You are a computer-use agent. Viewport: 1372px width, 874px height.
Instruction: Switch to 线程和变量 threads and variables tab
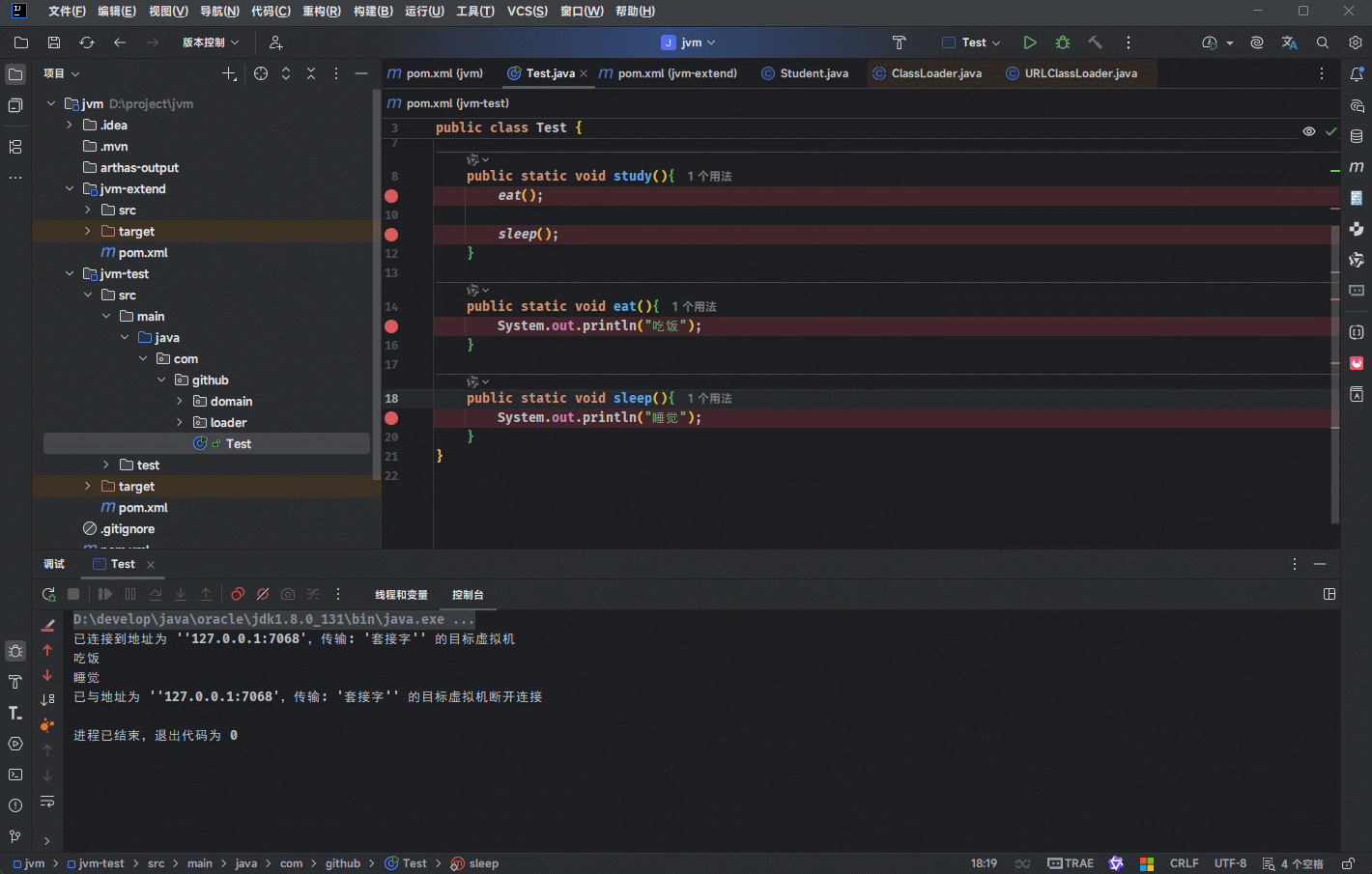click(x=401, y=595)
